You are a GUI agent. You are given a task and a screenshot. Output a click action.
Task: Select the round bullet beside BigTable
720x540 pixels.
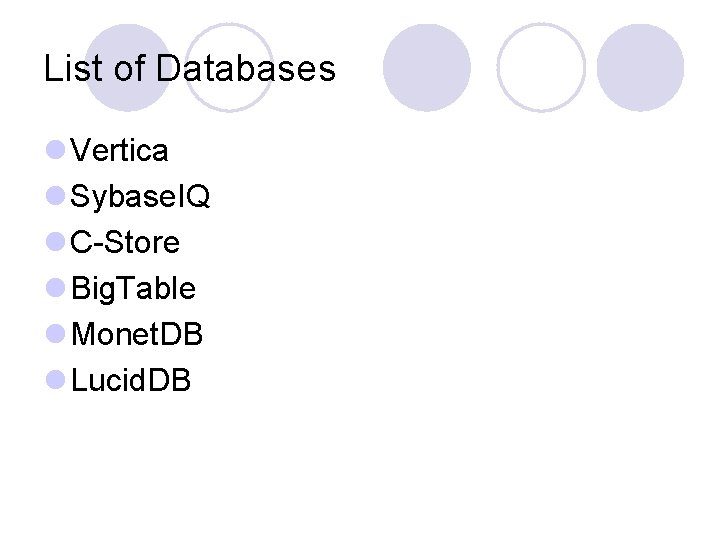tap(56, 287)
